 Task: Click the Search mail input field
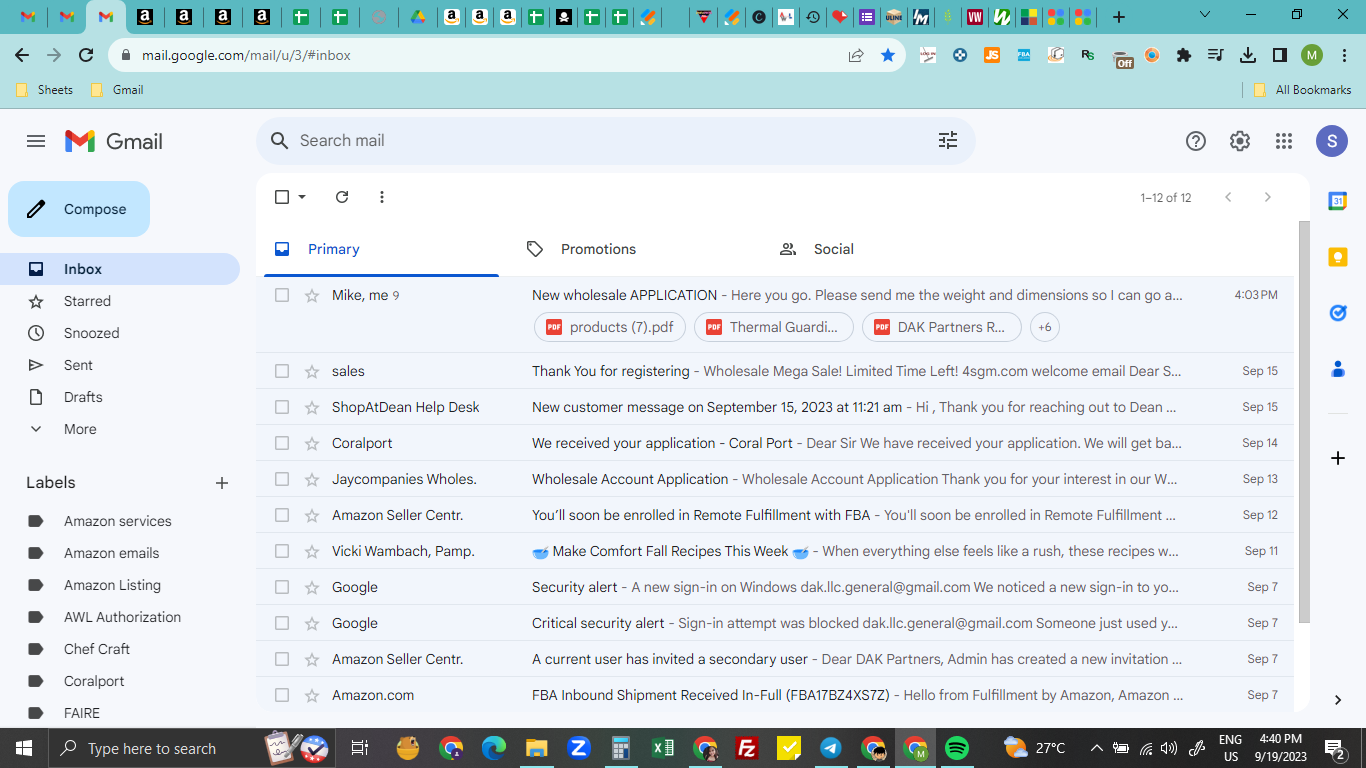tap(610, 141)
